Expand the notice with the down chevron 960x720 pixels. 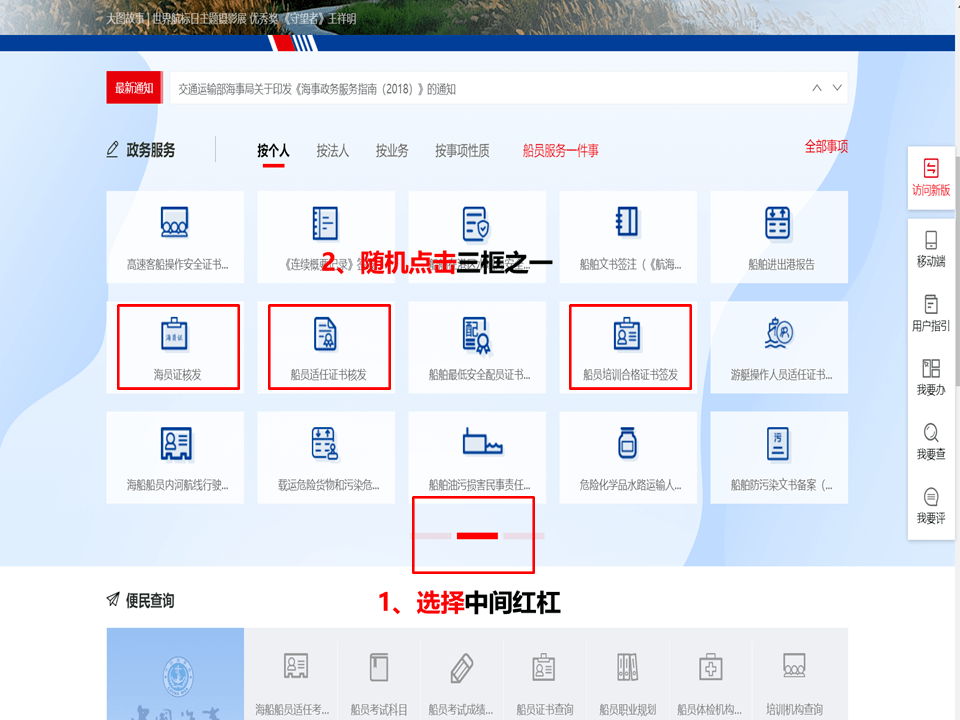tap(838, 87)
